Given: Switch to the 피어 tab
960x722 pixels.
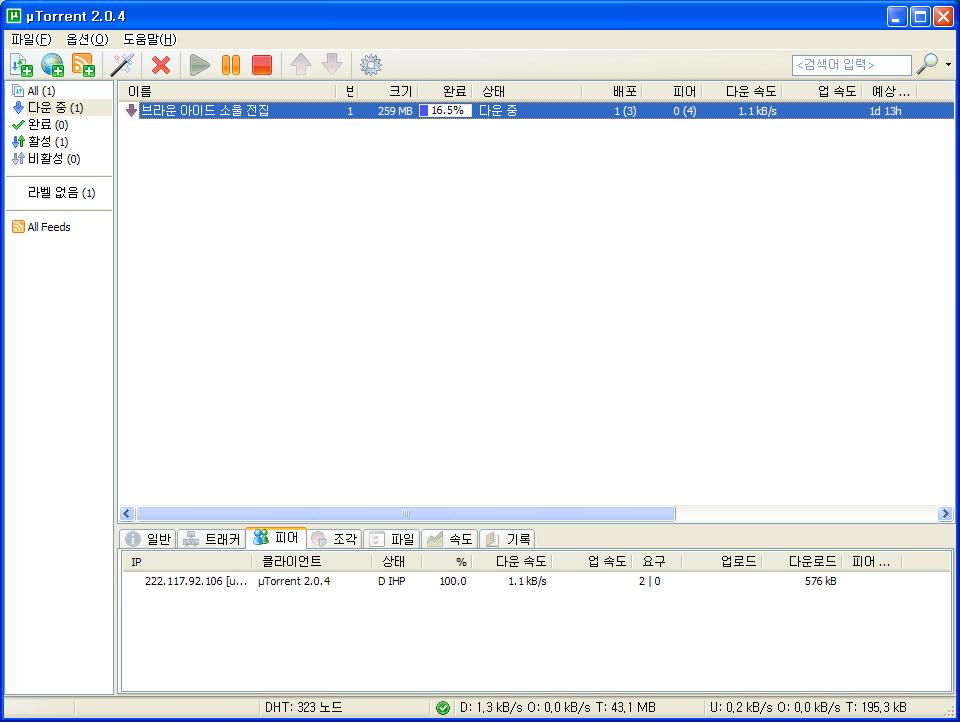Looking at the screenshot, I should (x=277, y=538).
